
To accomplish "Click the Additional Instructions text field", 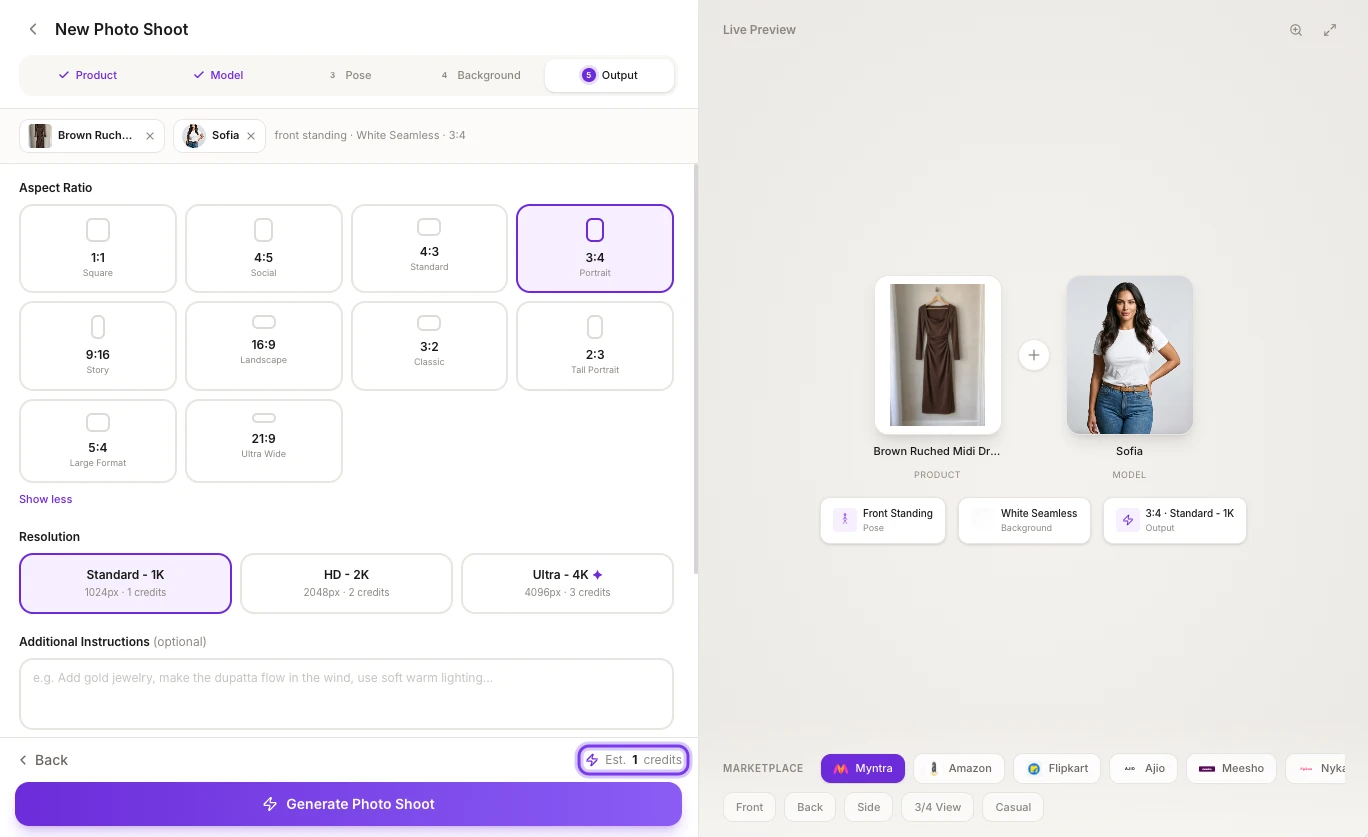I will [x=346, y=694].
